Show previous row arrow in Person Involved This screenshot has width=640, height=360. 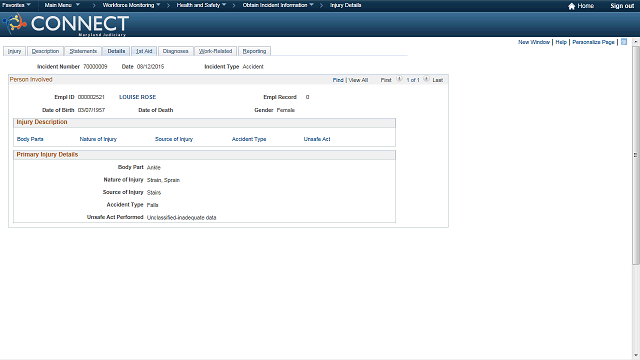[x=399, y=79]
